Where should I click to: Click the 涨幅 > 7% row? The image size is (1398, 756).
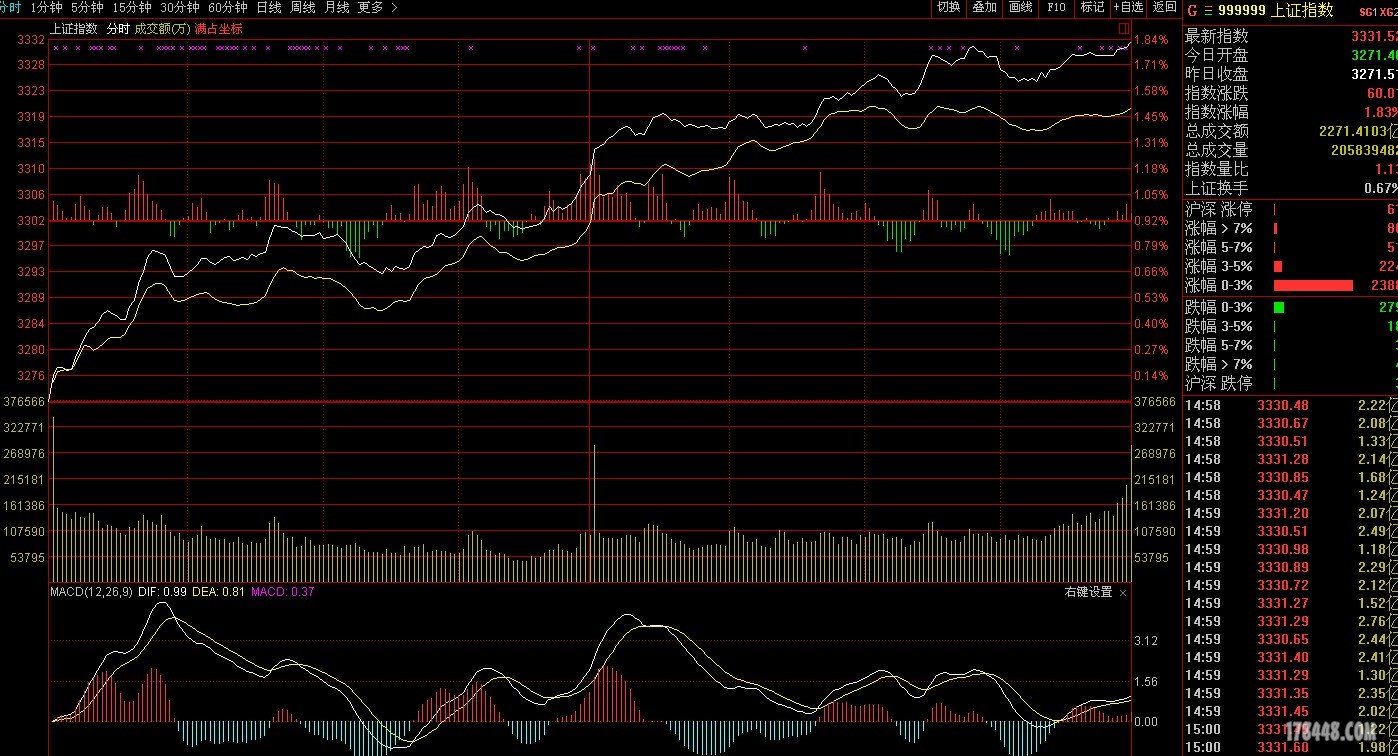1291,228
